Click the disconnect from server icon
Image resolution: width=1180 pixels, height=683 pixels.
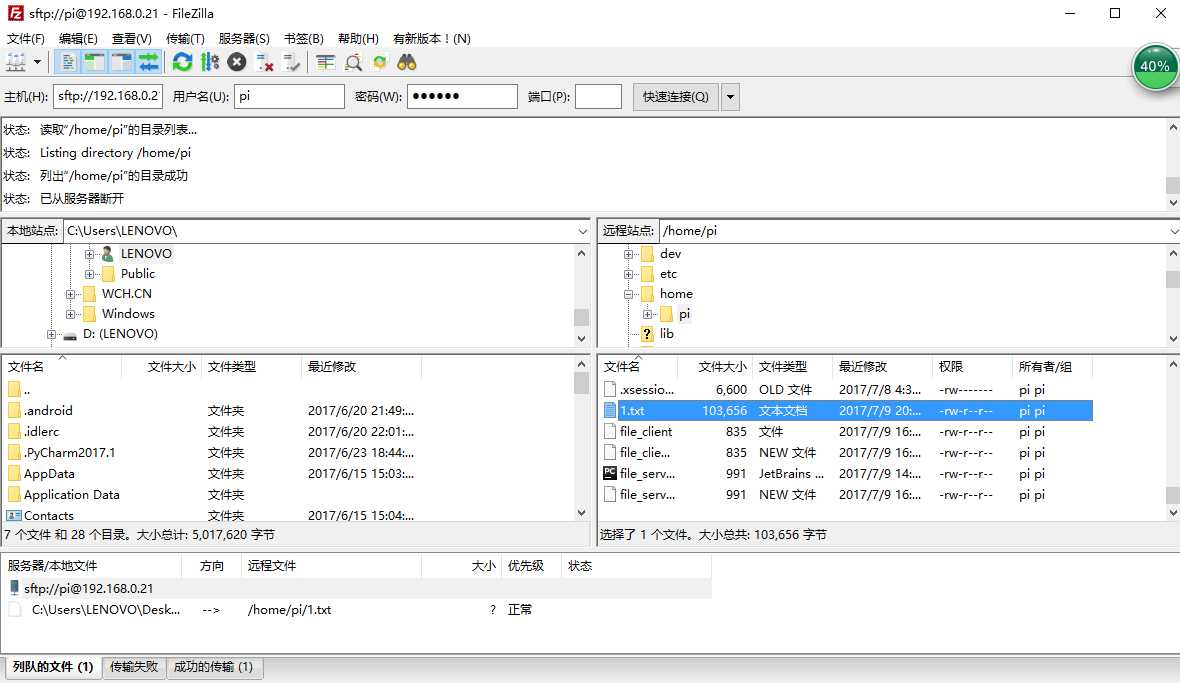click(x=264, y=62)
